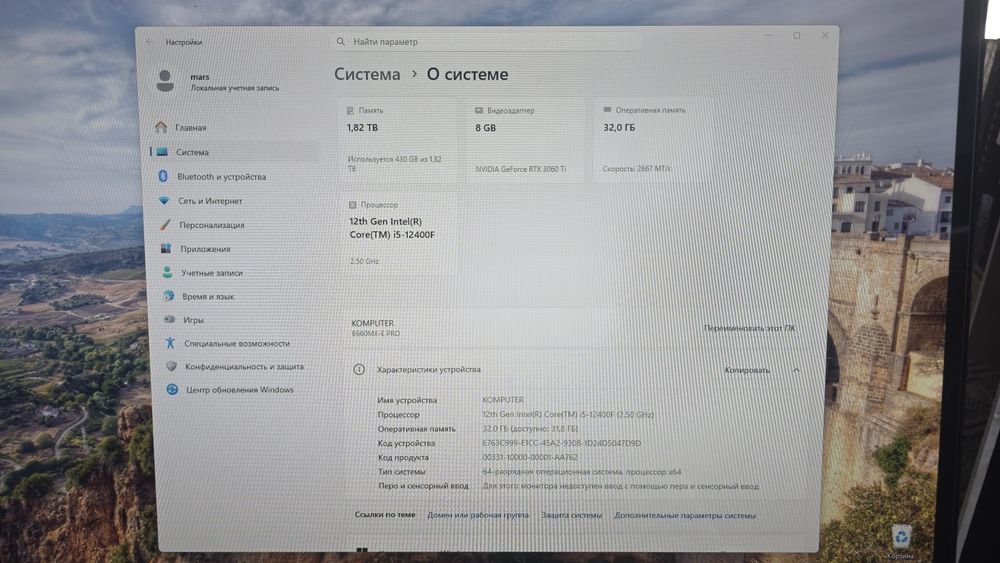Viewport: 1000px width, 563px height.
Task: Click the search magnifier icon
Action: pos(341,41)
